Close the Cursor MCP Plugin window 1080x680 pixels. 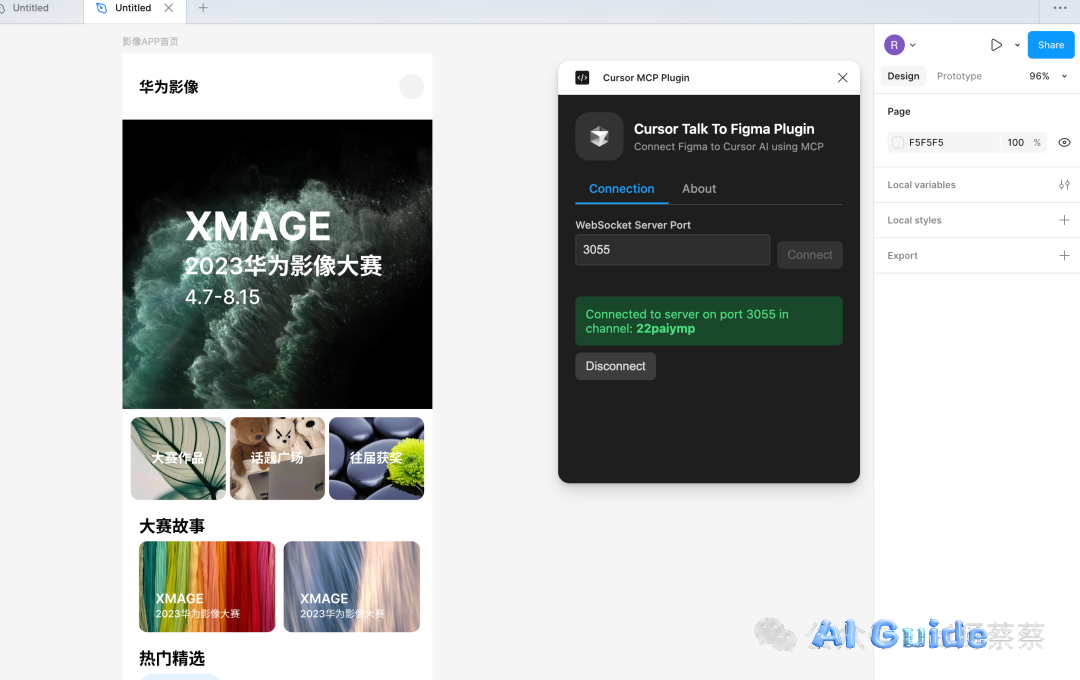coord(842,78)
